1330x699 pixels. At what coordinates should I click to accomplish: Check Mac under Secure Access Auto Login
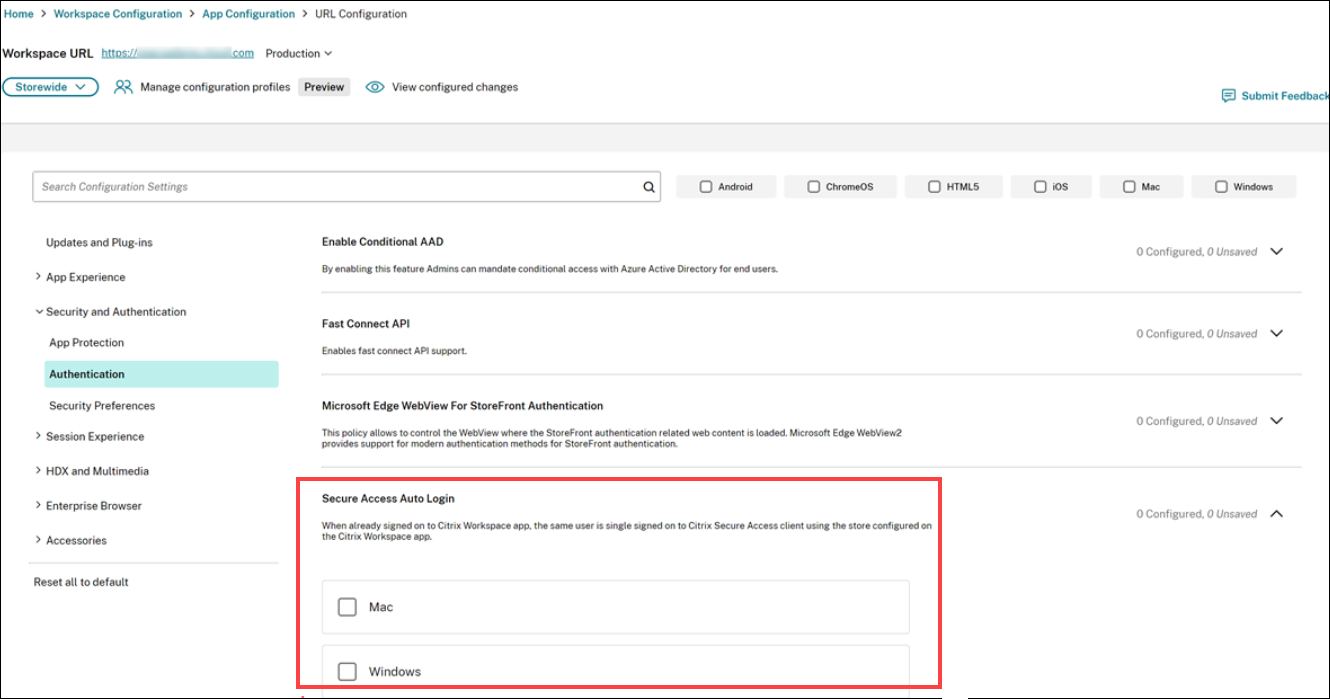(x=347, y=607)
